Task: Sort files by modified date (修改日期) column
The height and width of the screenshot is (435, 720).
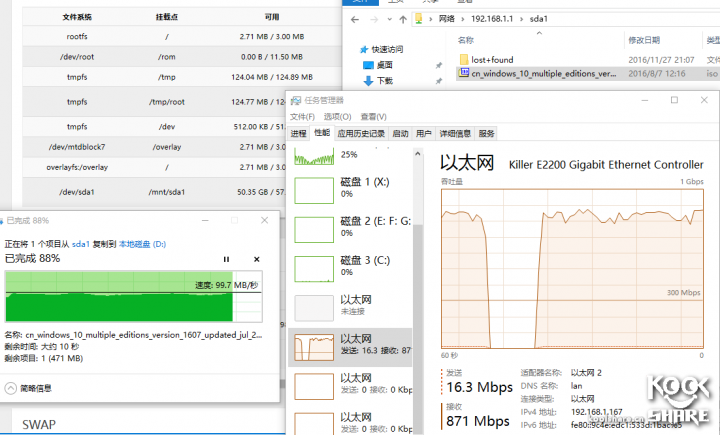Action: click(644, 40)
